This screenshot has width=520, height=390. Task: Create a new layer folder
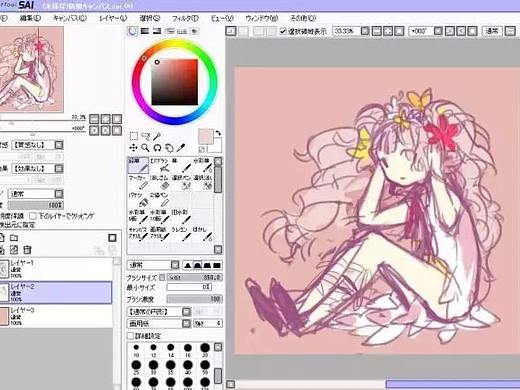[14, 238]
